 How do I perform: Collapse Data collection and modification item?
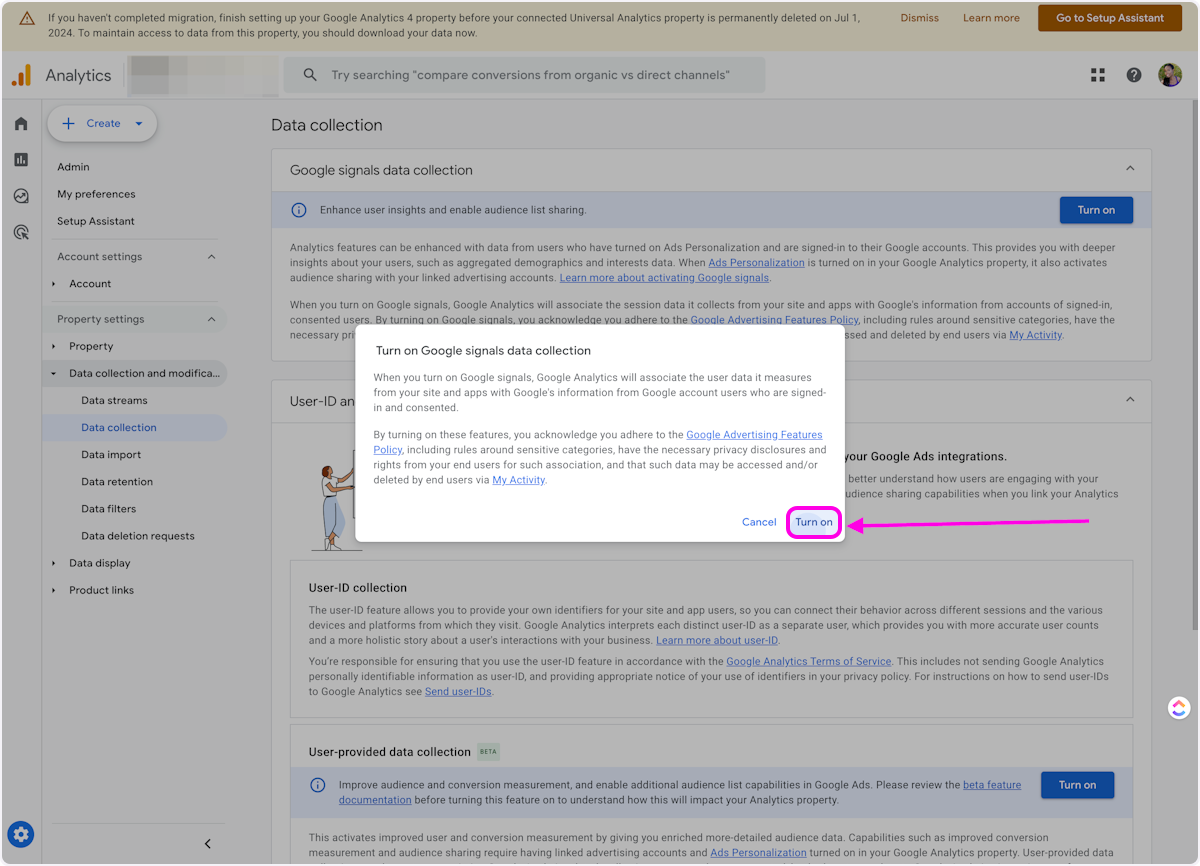(x=54, y=373)
